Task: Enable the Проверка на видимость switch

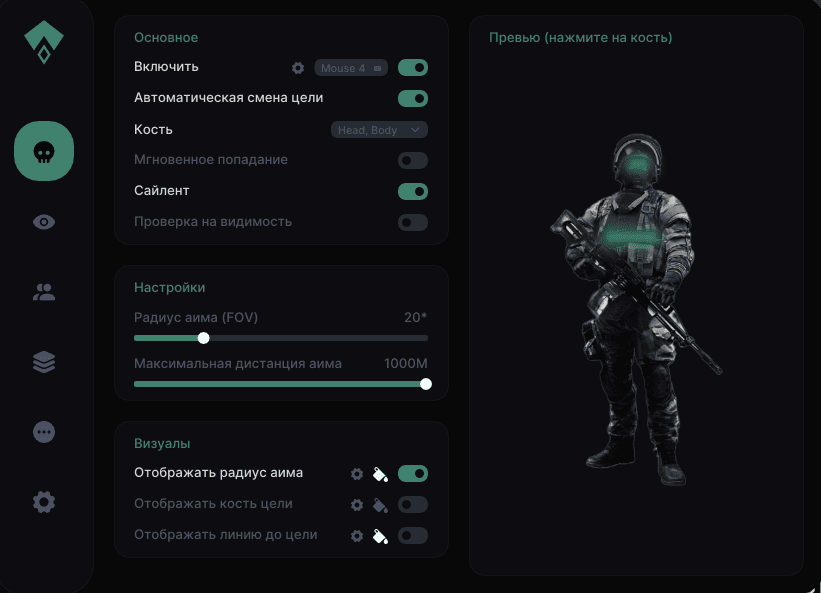Action: click(413, 222)
